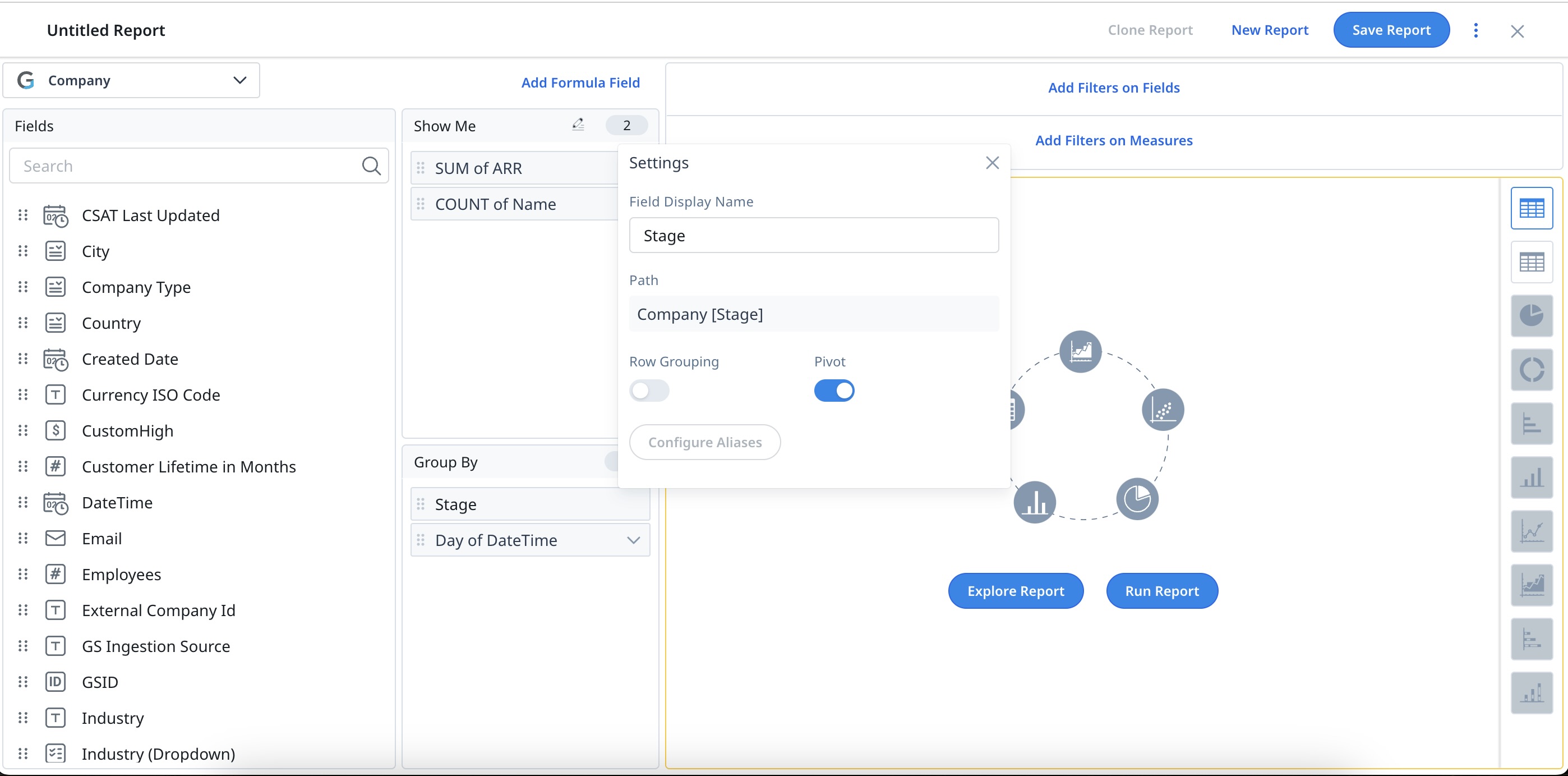Click the number icon of Employees field

[x=56, y=575]
